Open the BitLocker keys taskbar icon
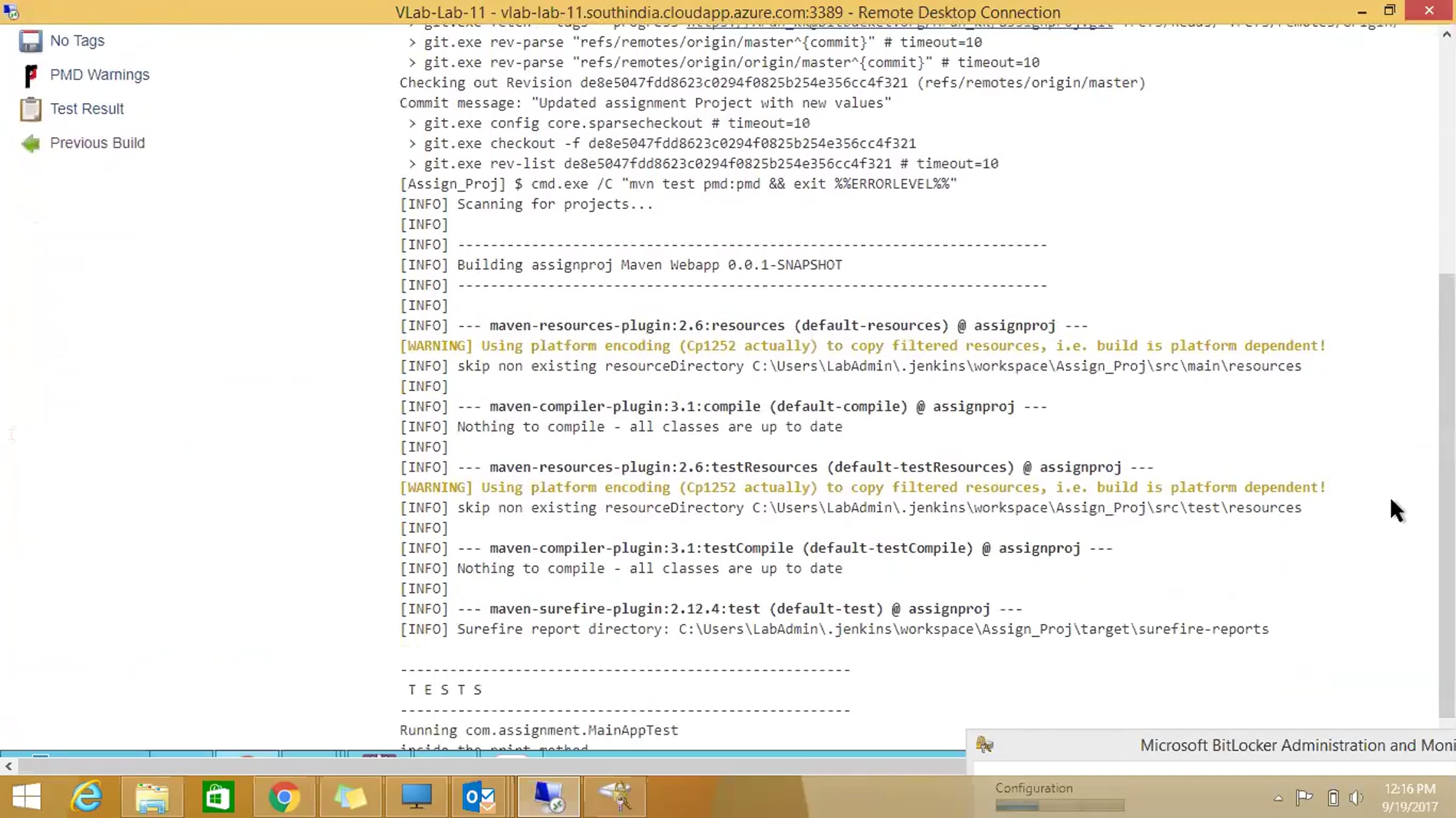The image size is (1456, 818). tap(615, 797)
